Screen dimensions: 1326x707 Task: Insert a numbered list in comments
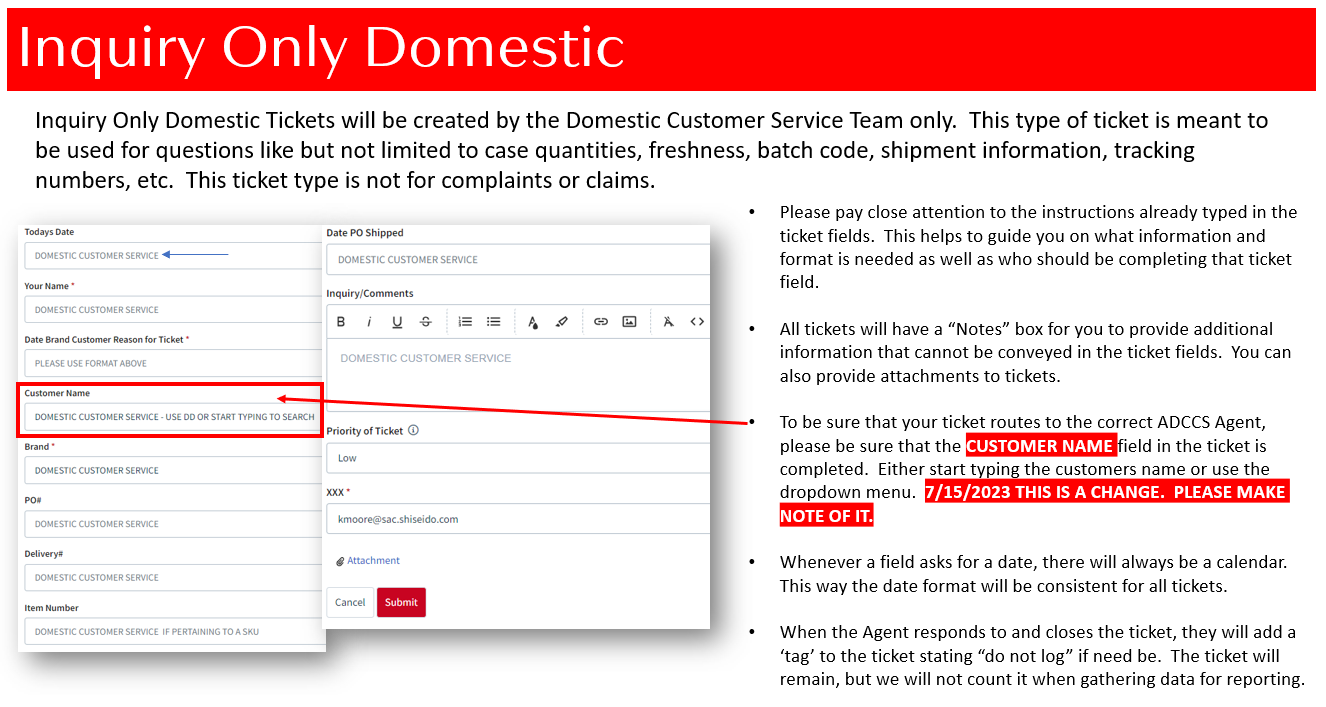click(465, 322)
